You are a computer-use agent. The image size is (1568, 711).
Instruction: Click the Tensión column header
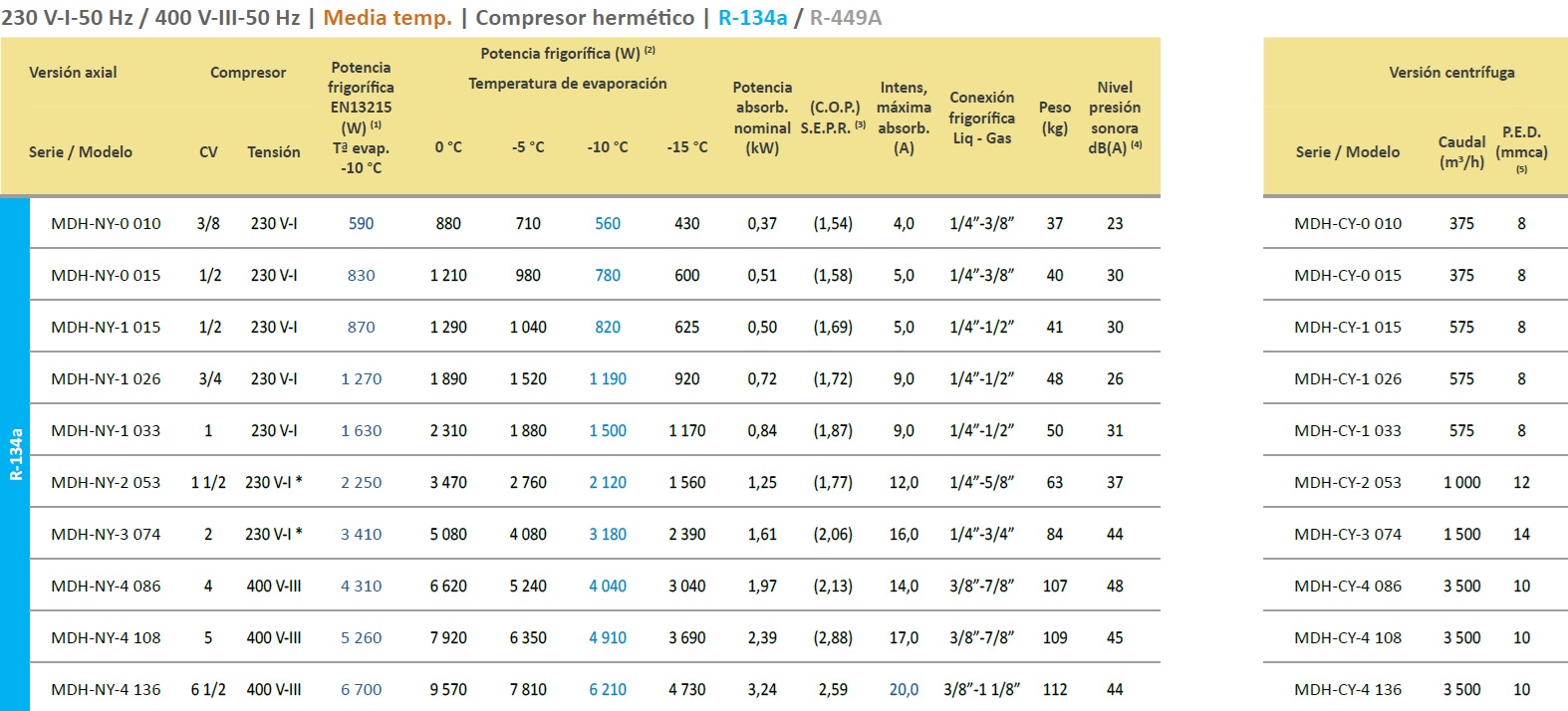(x=274, y=152)
